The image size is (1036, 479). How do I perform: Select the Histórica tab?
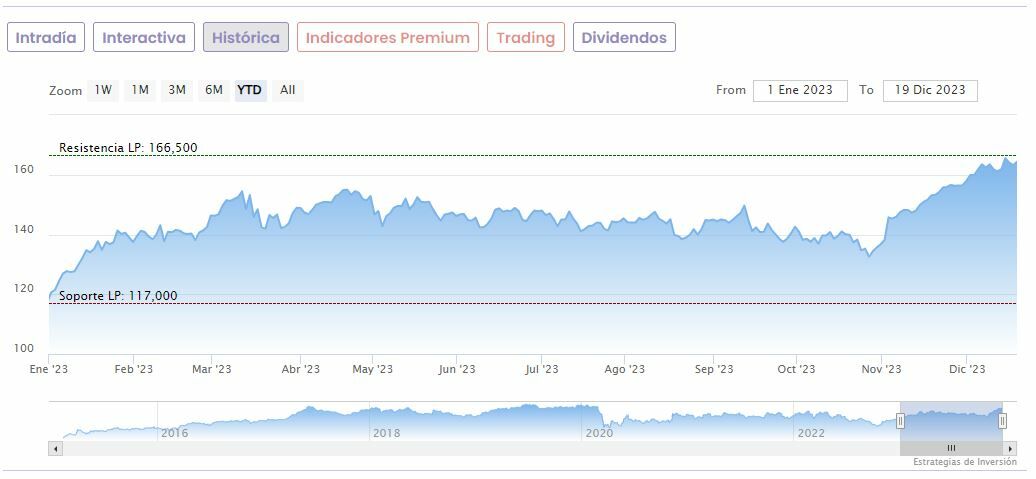(x=246, y=38)
